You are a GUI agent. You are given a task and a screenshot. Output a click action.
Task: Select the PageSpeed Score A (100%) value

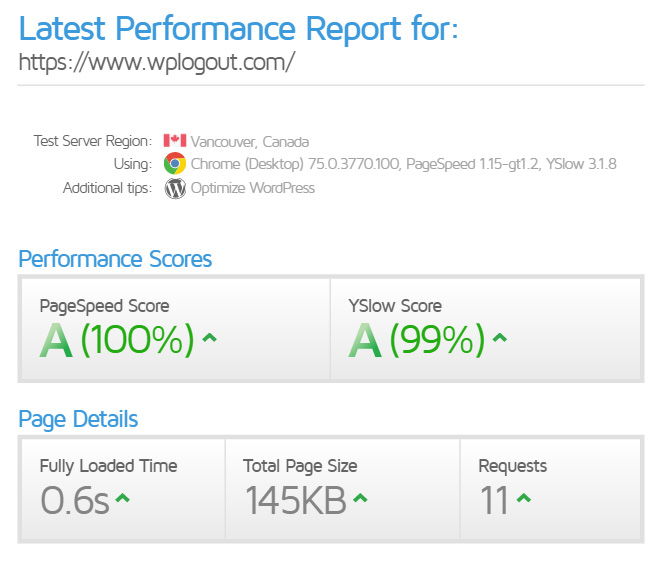click(x=117, y=340)
